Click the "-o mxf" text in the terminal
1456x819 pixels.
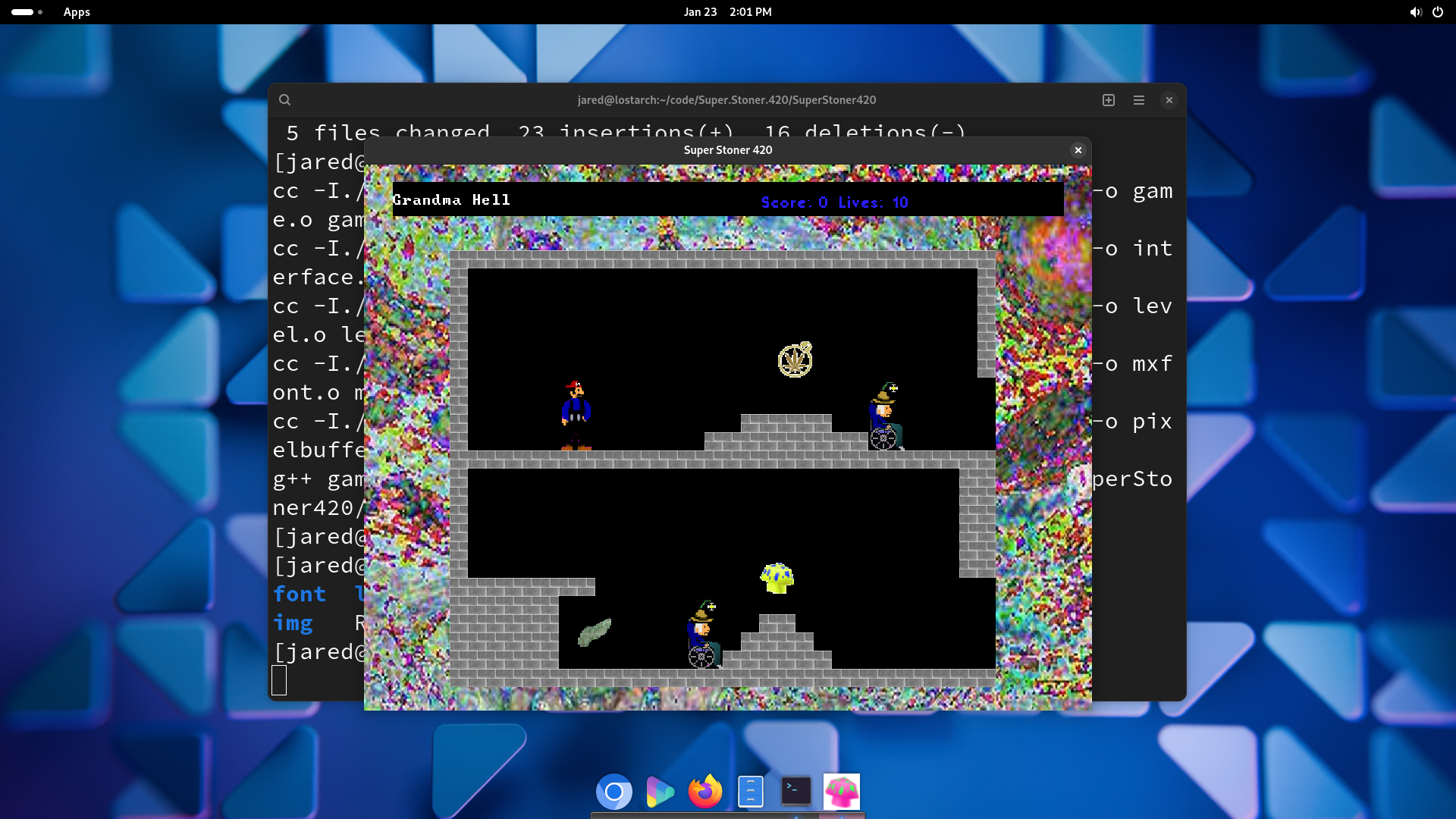[x=1132, y=364]
